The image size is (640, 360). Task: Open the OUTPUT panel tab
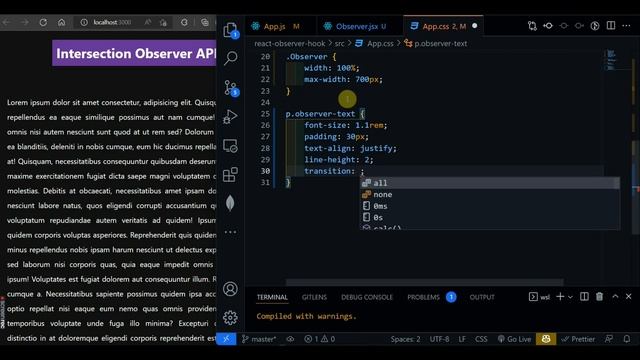click(x=482, y=297)
